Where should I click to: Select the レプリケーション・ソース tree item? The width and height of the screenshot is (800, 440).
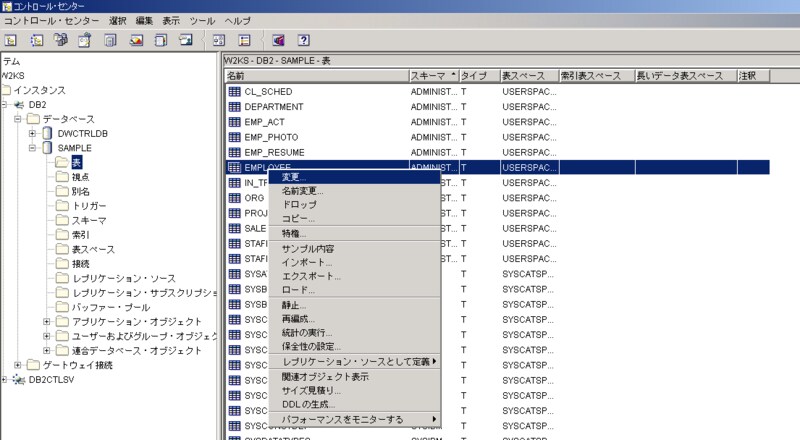[x=124, y=278]
